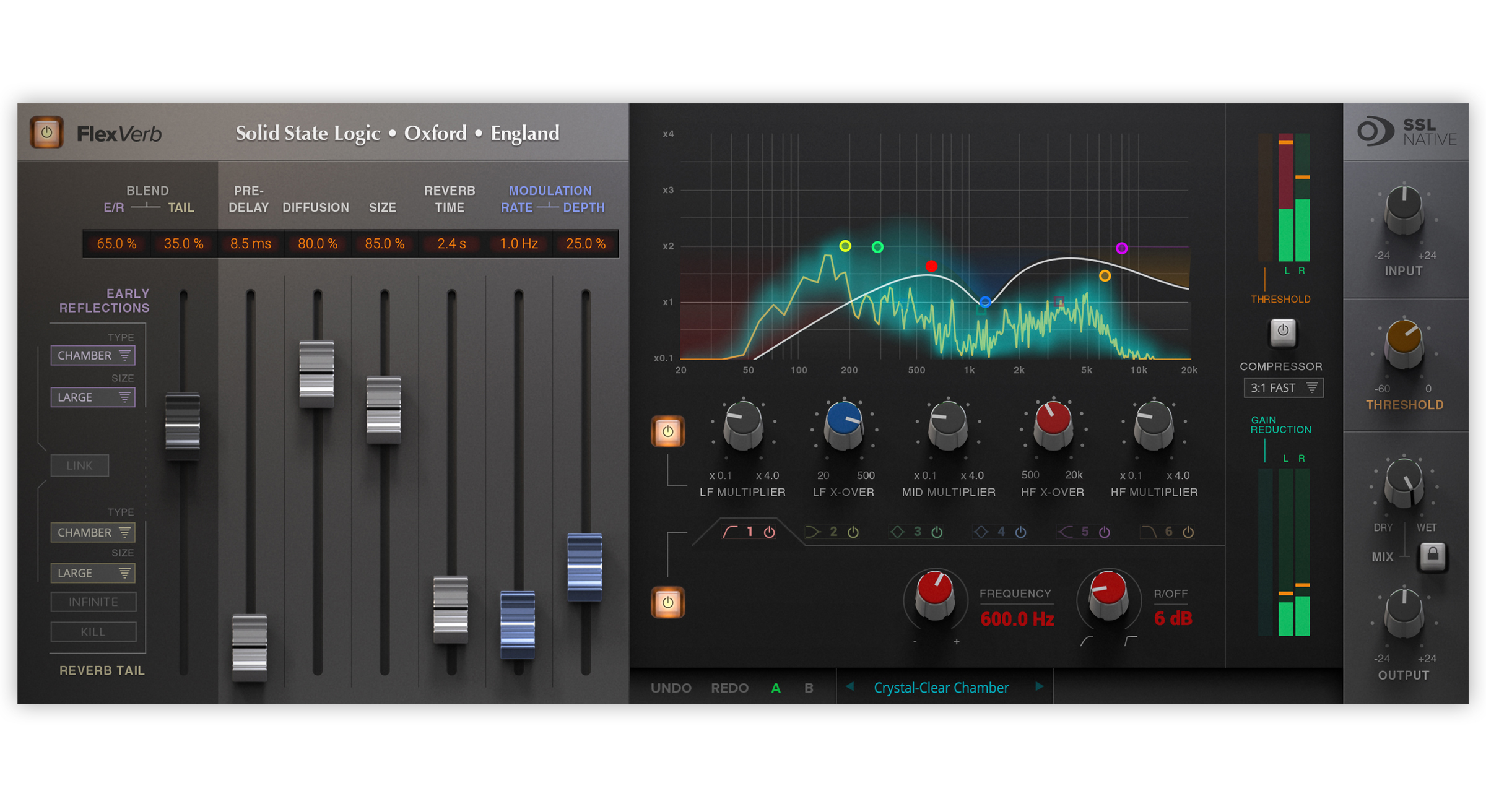The image size is (1486, 812).
Task: Select previous preset with left arrow
Action: [x=850, y=686]
